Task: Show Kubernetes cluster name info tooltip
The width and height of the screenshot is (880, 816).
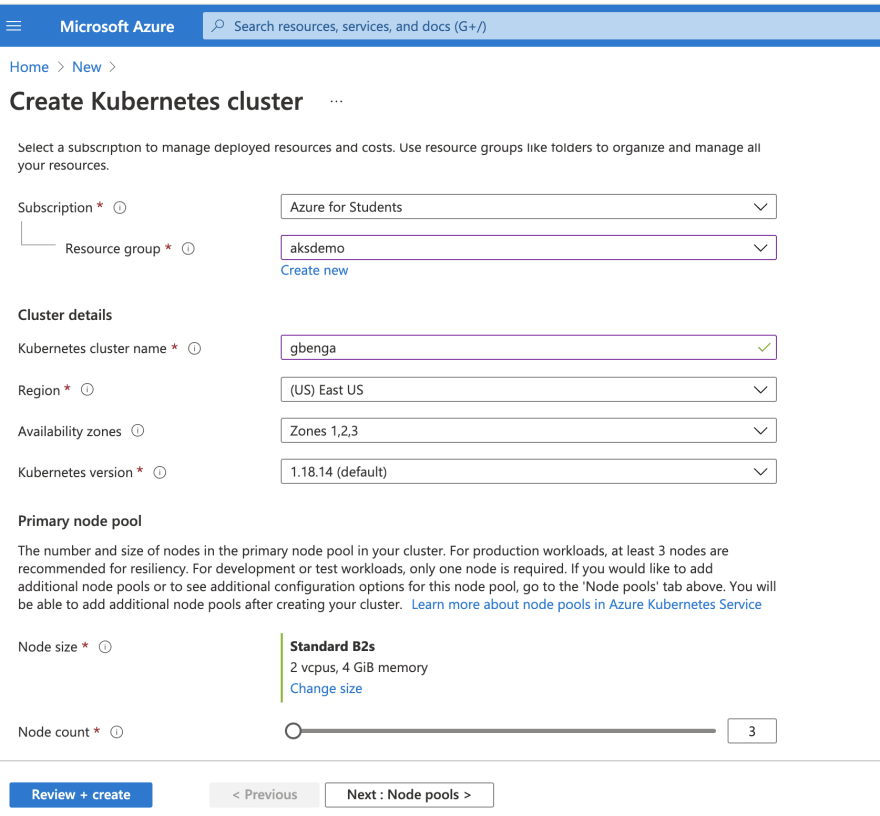Action: [194, 349]
